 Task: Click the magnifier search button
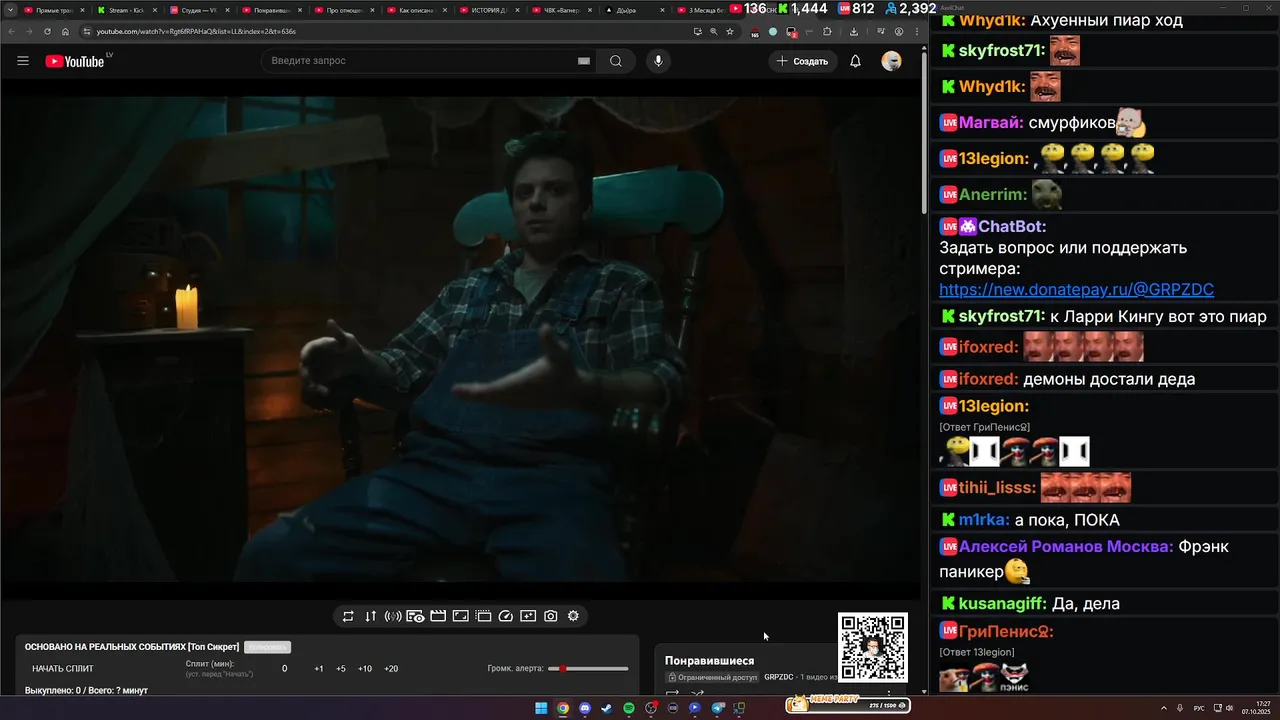point(616,61)
